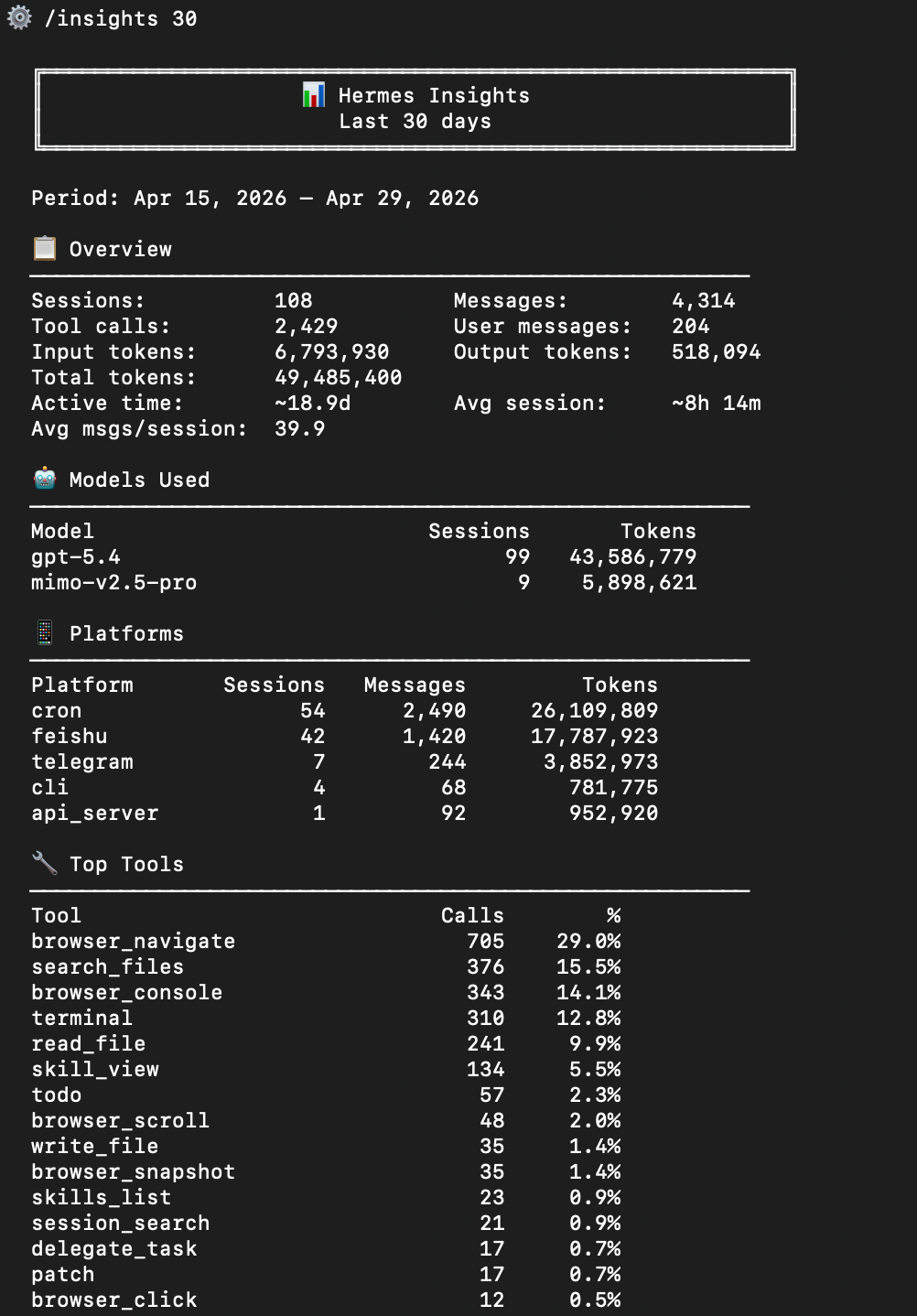Screen dimensions: 917x1316
Task: Click the mimo-v2.5-pro model name
Action: pyautogui.click(x=113, y=582)
